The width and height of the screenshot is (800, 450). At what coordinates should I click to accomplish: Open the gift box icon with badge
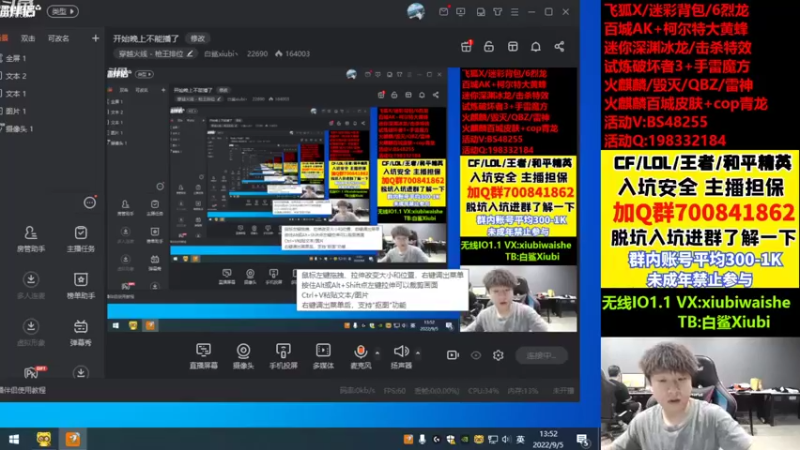coord(466,46)
